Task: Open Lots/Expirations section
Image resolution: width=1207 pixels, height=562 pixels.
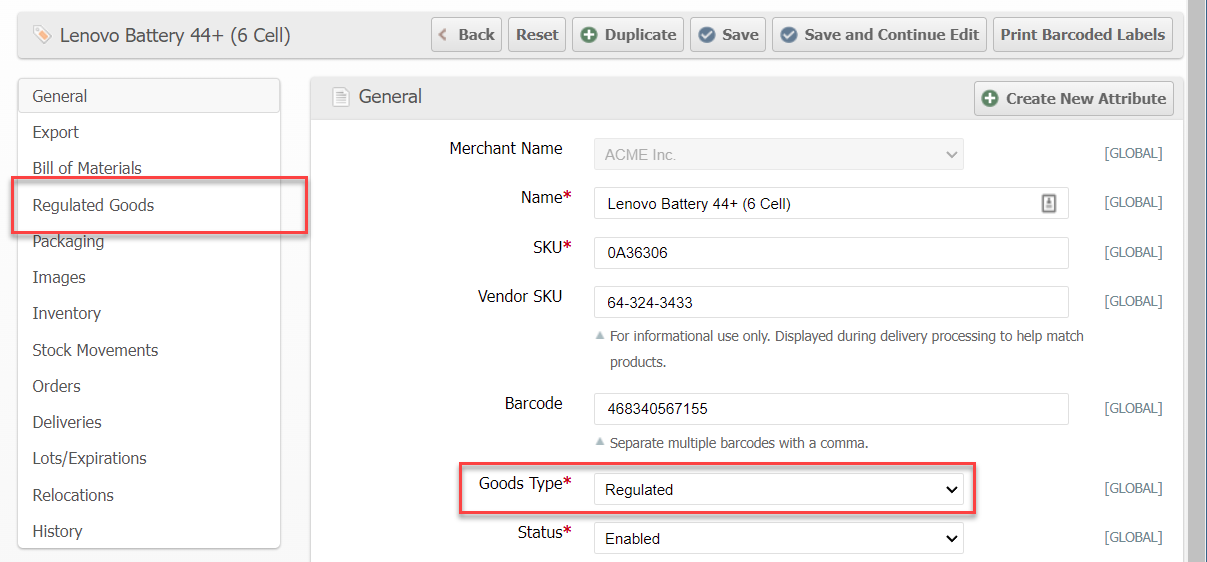Action: [x=89, y=458]
